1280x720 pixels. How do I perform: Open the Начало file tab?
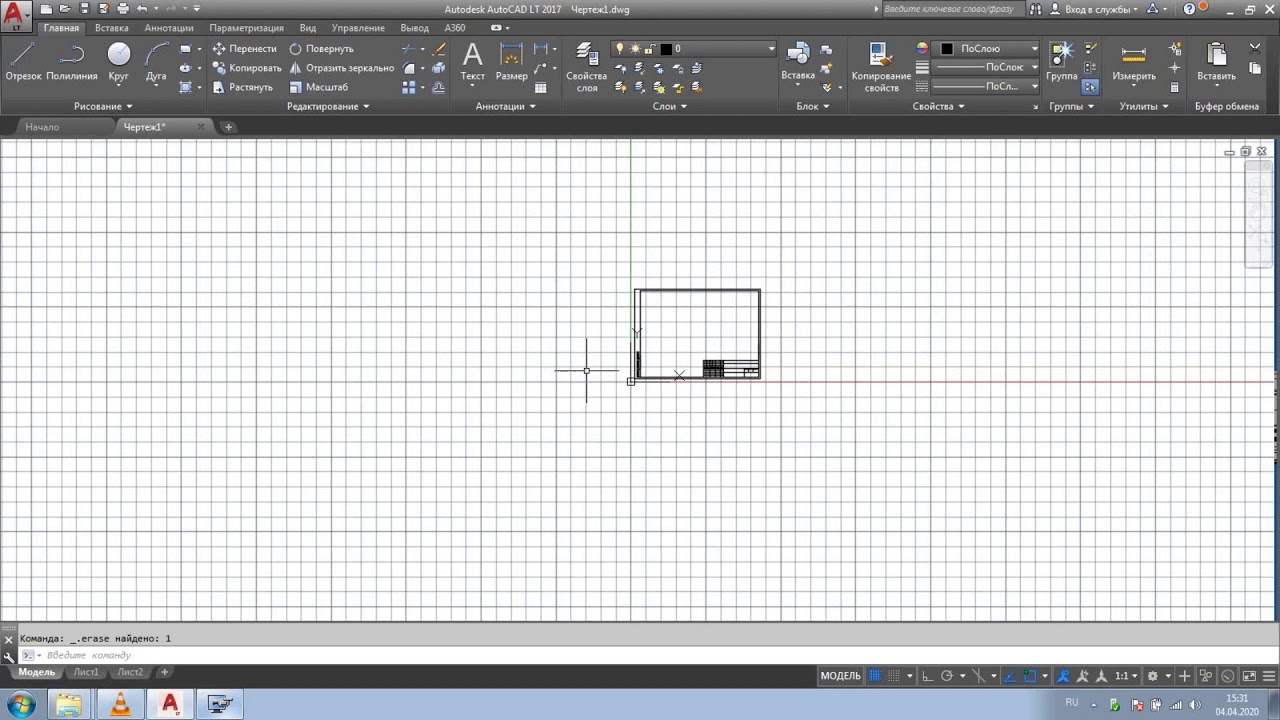(42, 127)
